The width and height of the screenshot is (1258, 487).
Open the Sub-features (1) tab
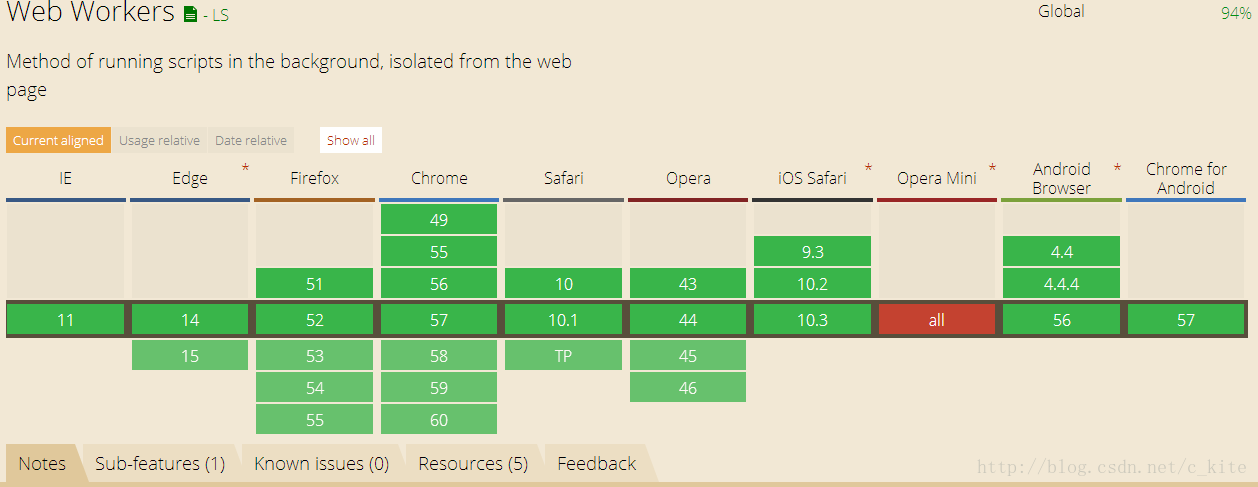click(x=160, y=464)
